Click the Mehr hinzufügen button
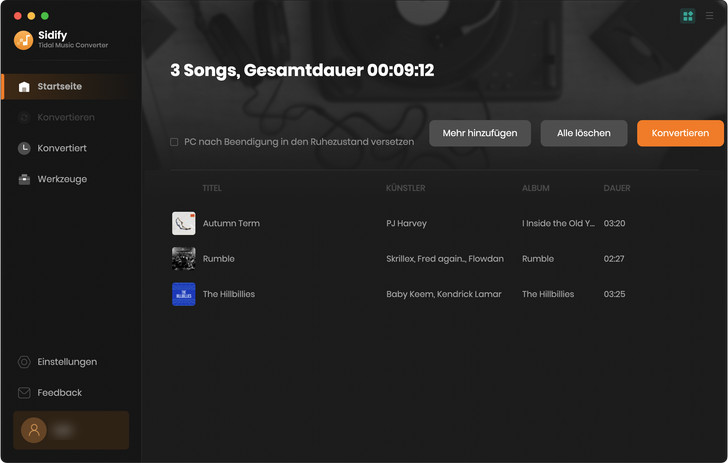Viewport: 728px width, 463px height. (480, 133)
